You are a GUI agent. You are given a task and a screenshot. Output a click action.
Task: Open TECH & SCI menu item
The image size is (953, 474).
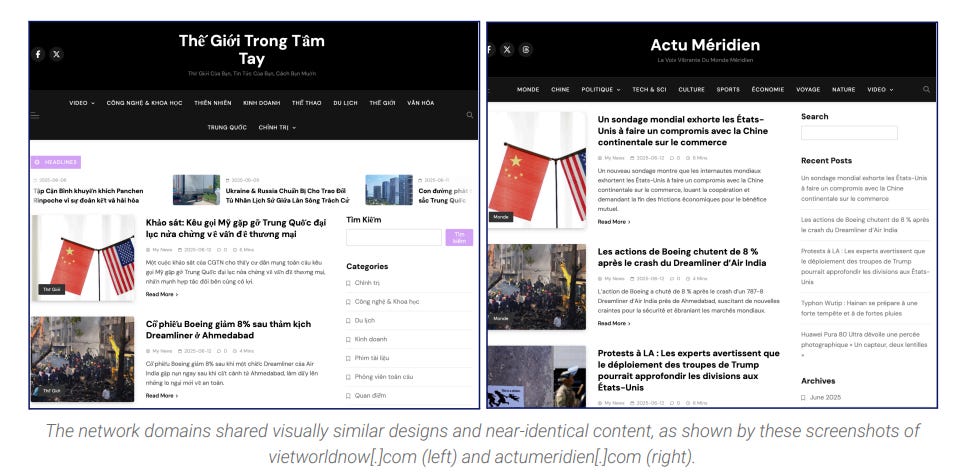(x=649, y=89)
